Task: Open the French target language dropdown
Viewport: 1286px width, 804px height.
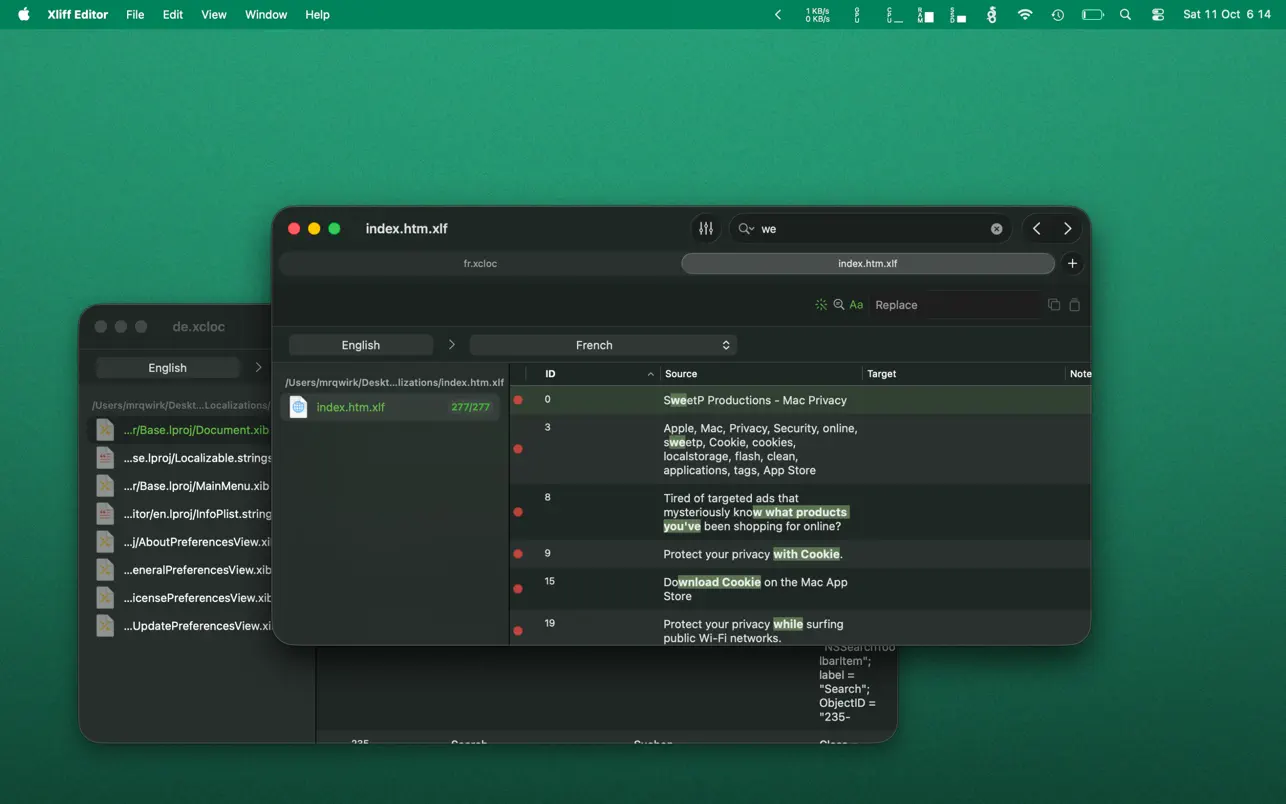Action: (603, 344)
